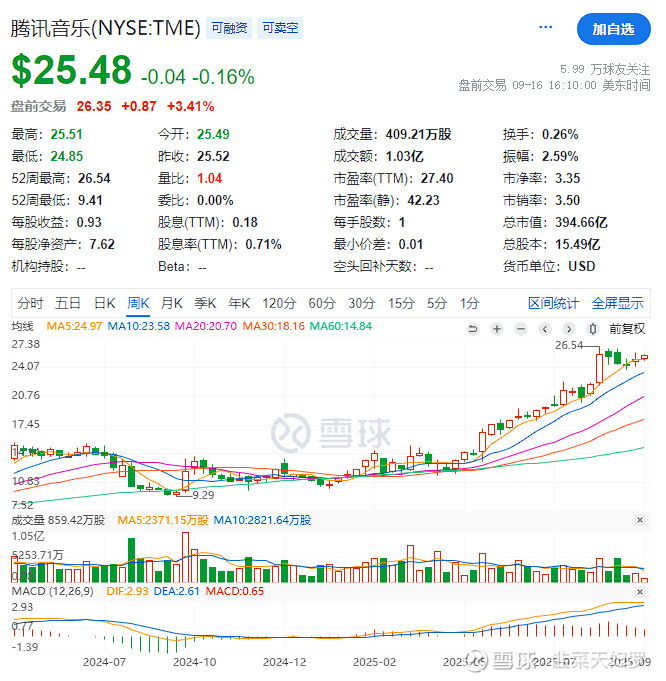Screen dimensions: 666x681
Task: Switch to the 分时 chart tab
Action: [x=30, y=303]
